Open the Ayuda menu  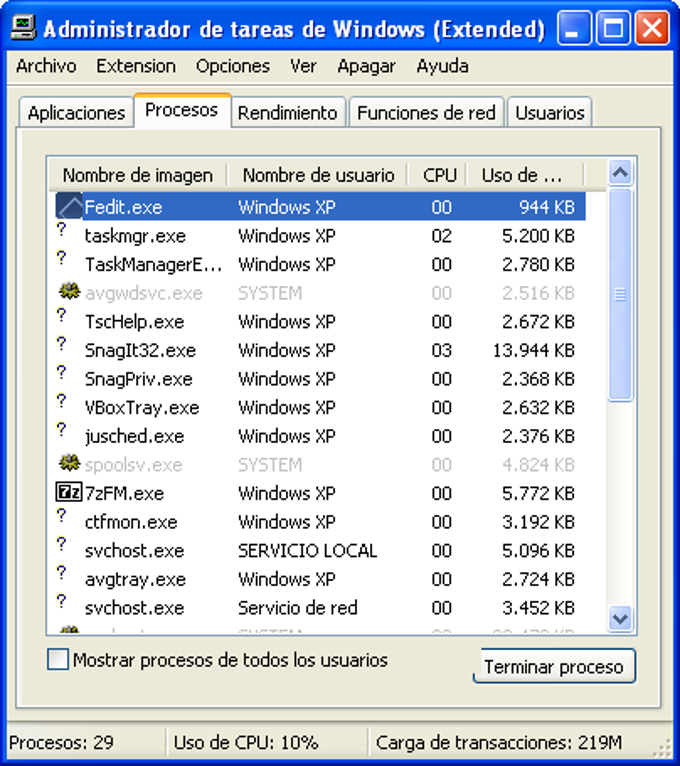pyautogui.click(x=443, y=65)
